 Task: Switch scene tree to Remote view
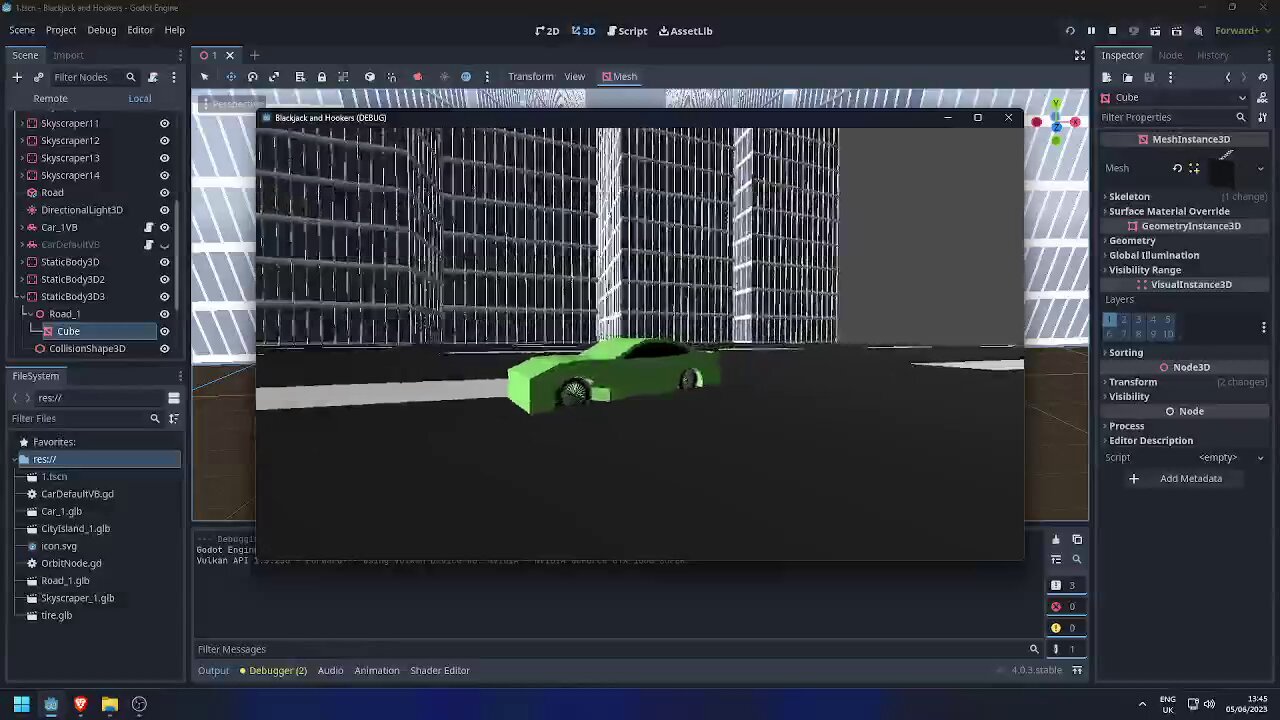click(x=50, y=98)
